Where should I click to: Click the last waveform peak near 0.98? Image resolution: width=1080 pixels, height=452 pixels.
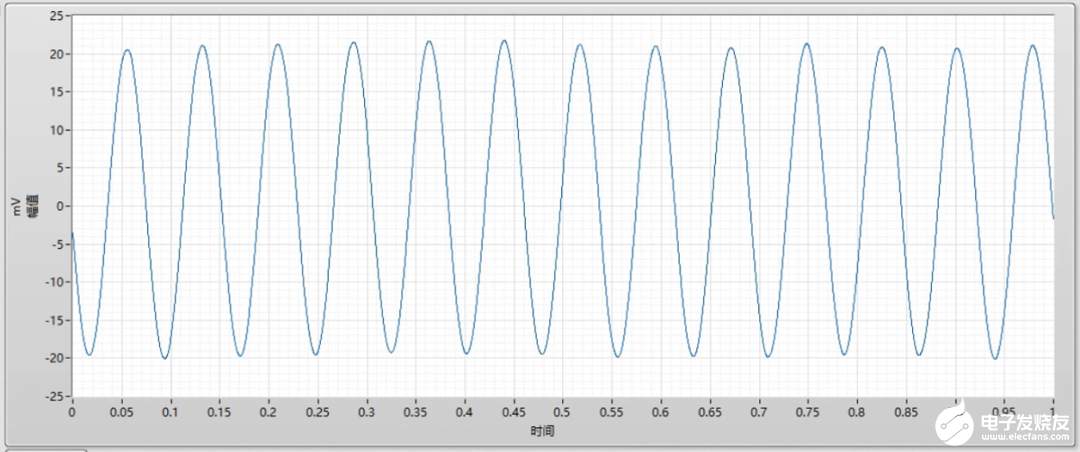1032,45
